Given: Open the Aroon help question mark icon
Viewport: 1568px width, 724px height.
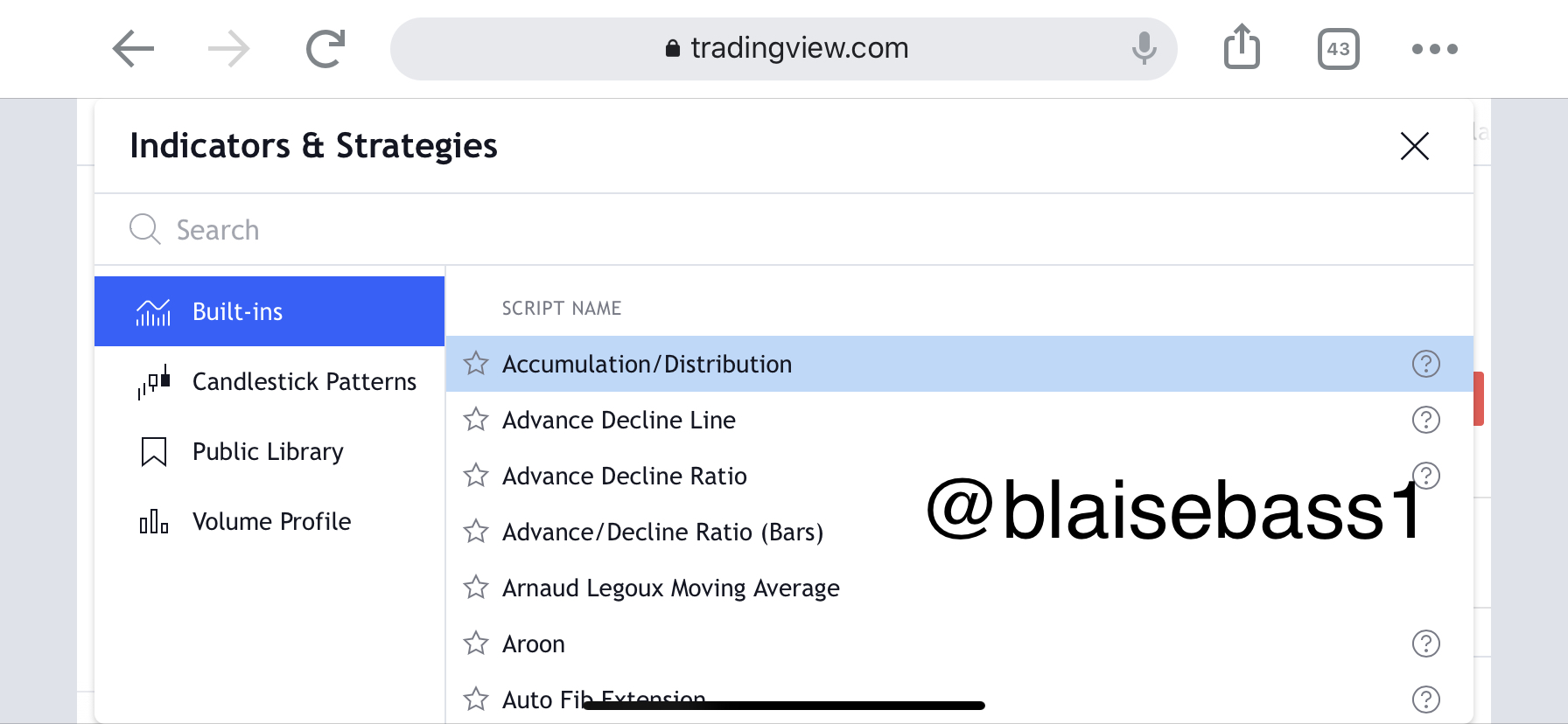Looking at the screenshot, I should coord(1425,644).
